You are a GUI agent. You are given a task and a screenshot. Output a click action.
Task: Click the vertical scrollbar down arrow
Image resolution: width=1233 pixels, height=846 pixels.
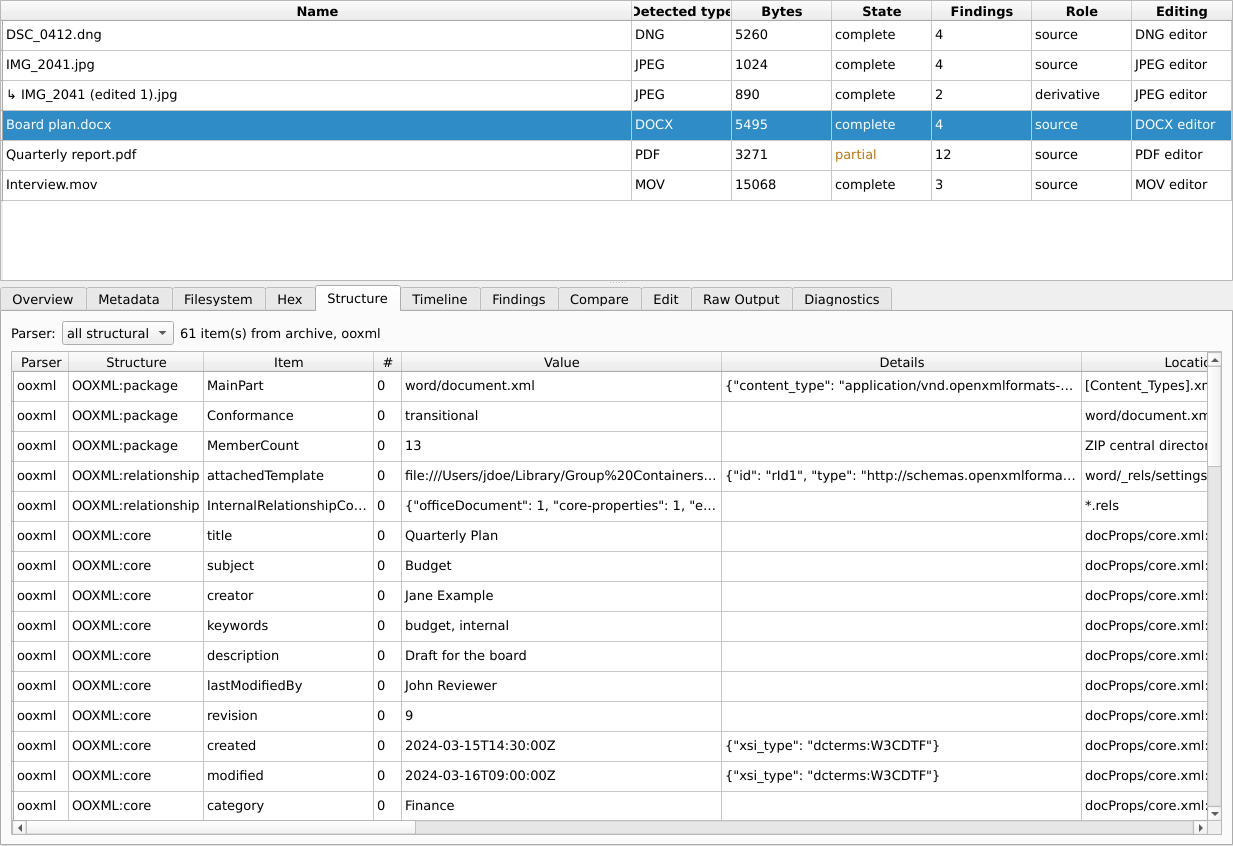click(x=1215, y=814)
